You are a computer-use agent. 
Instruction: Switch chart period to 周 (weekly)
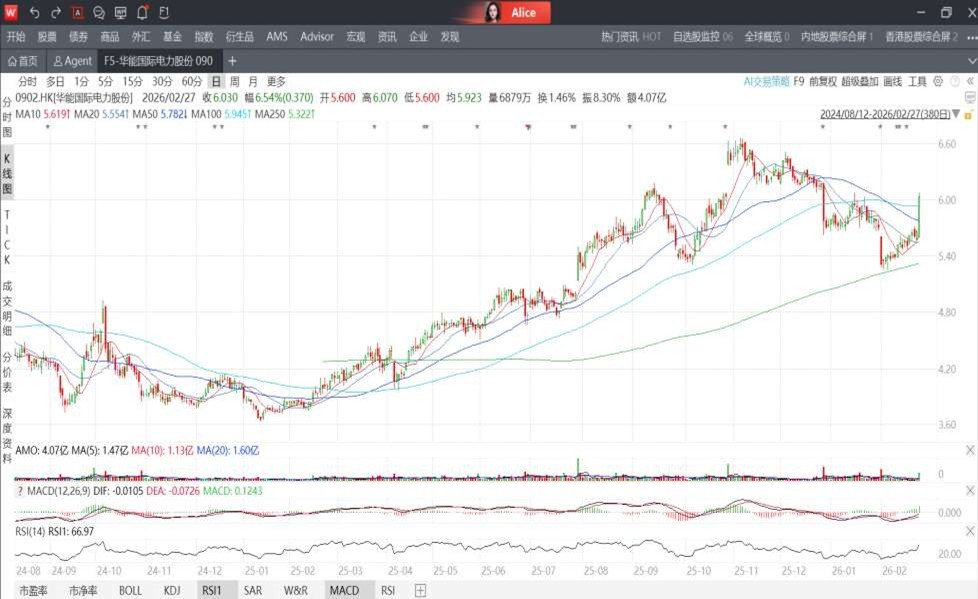pos(234,81)
